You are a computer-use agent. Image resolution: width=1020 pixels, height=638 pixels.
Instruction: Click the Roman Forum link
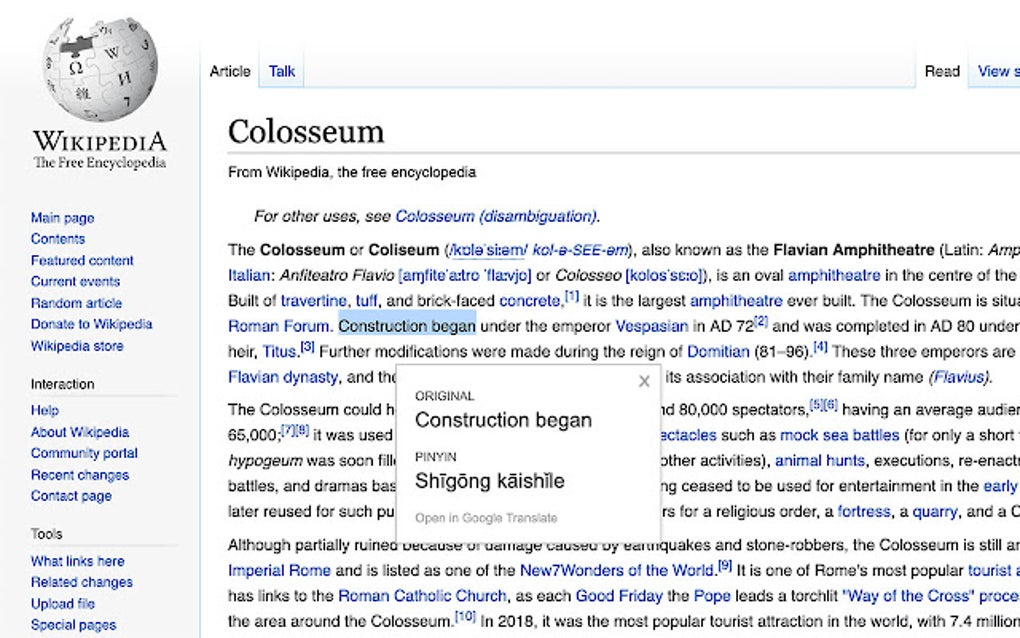[x=278, y=325]
